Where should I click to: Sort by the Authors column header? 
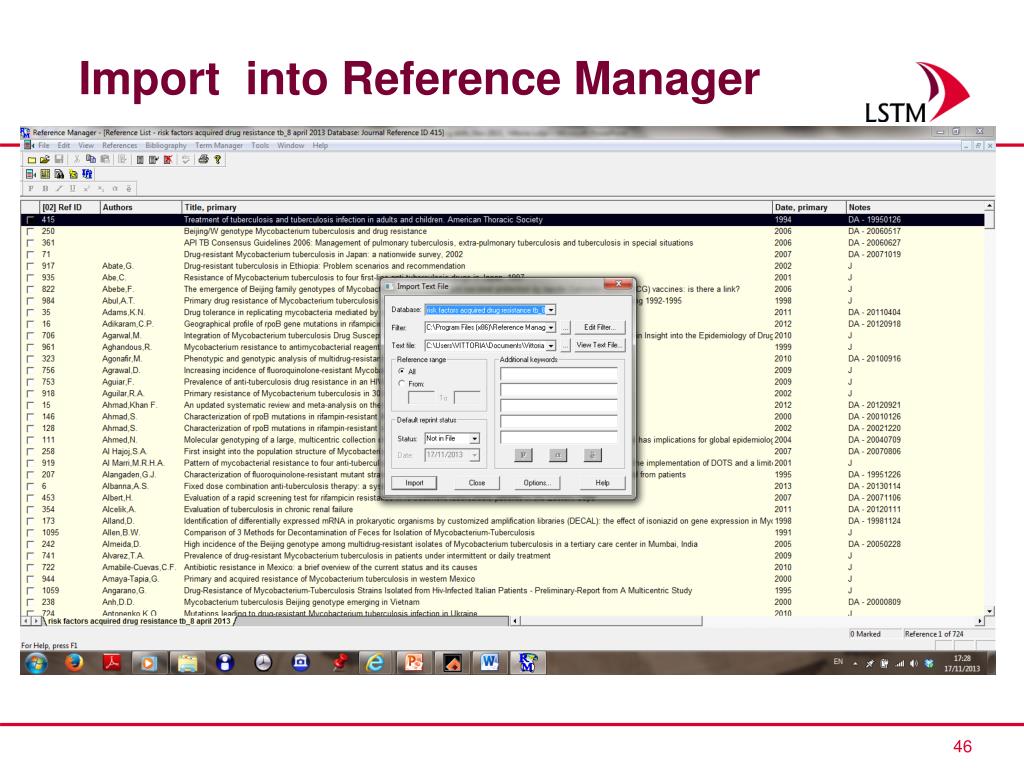pyautogui.click(x=140, y=207)
